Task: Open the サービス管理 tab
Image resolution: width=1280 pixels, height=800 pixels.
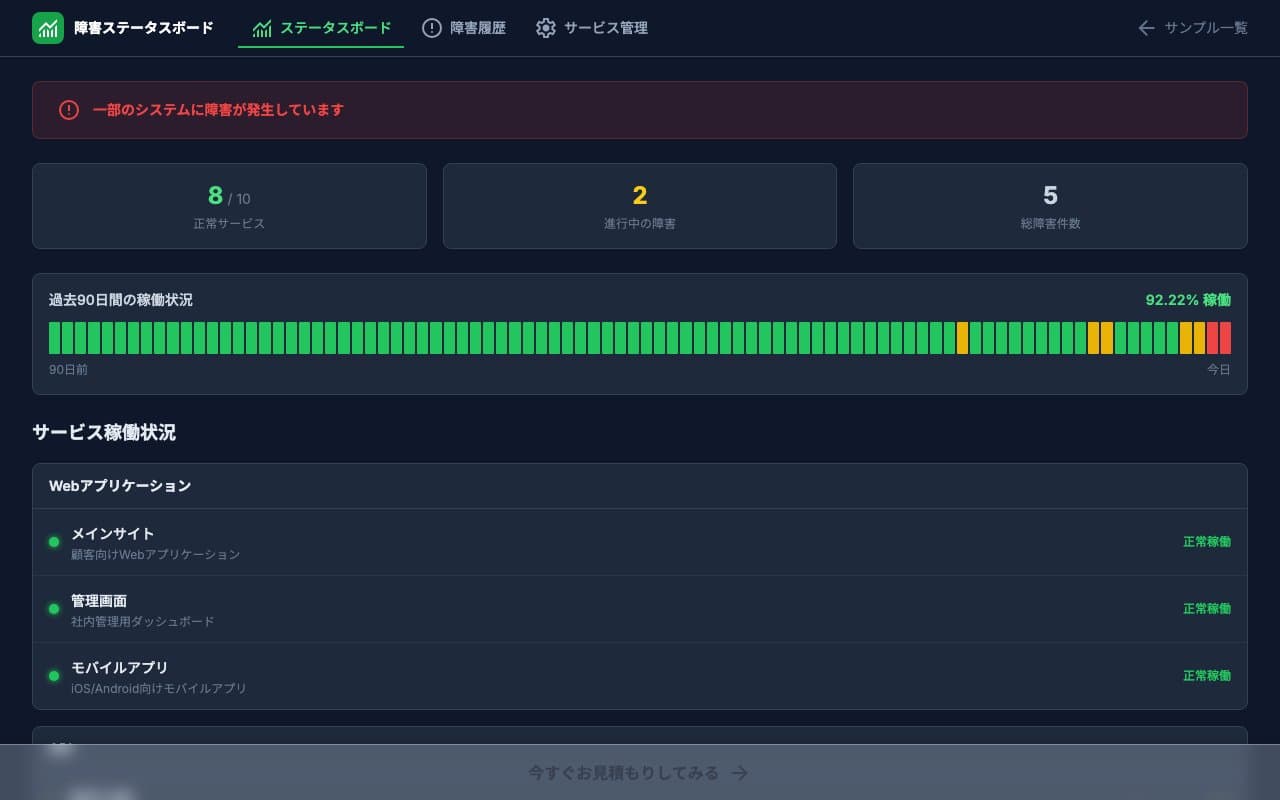Action: [x=592, y=28]
